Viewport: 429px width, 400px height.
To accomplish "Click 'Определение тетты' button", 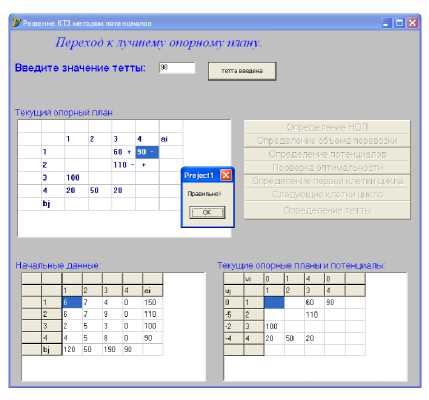I will 327,210.
